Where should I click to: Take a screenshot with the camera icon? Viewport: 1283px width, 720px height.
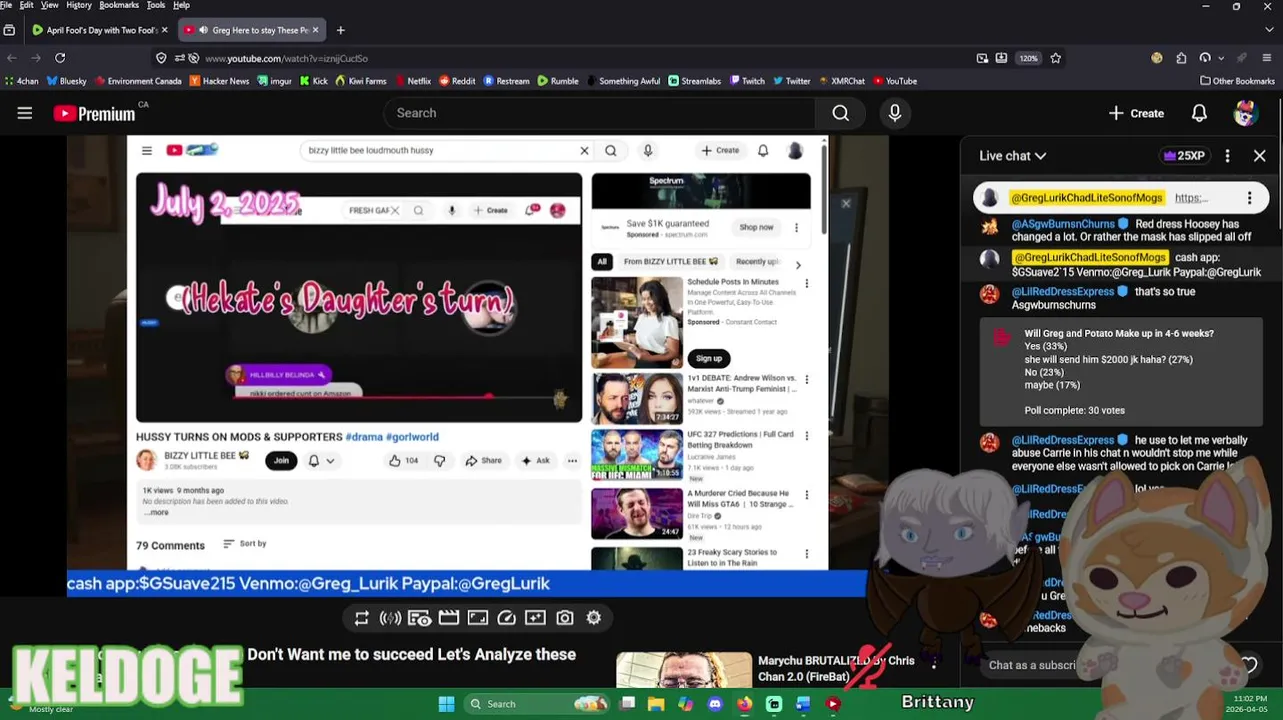[x=565, y=618]
